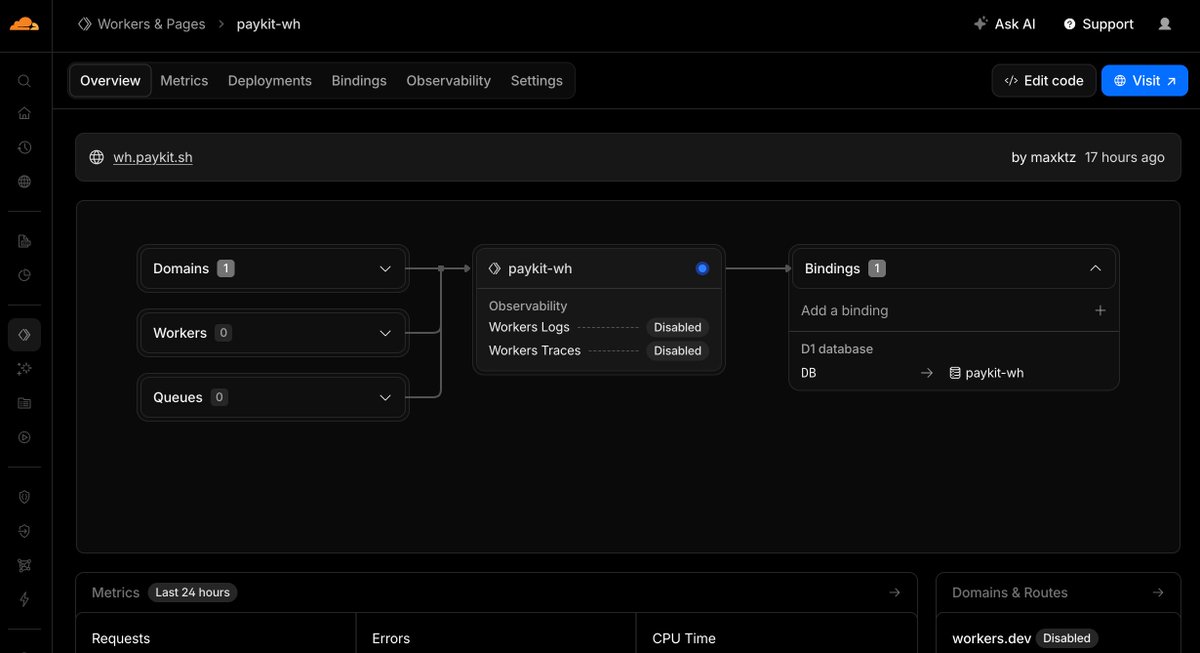This screenshot has height=653, width=1200.
Task: Open the storage folder icon in sidebar
Action: (24, 403)
